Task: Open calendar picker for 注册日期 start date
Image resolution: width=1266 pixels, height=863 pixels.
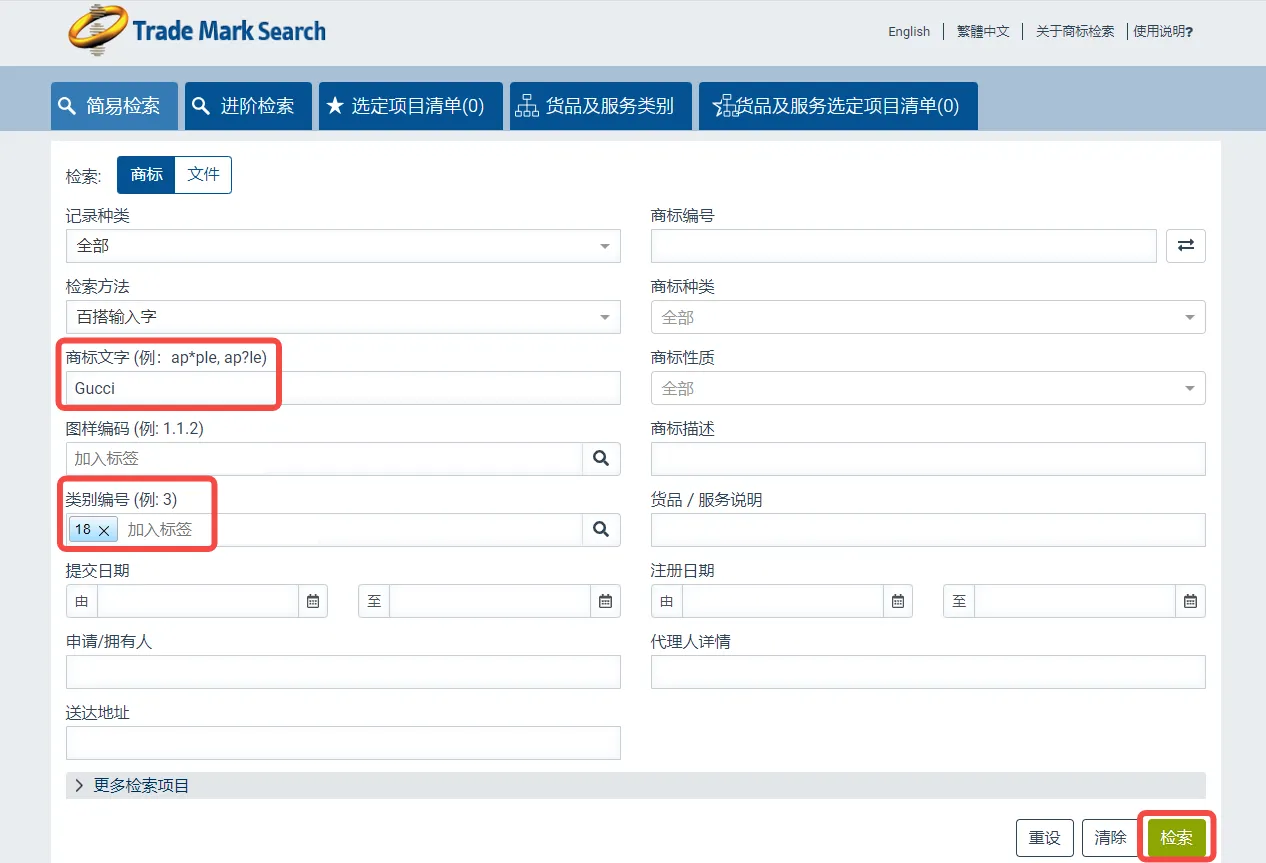Action: 897,601
